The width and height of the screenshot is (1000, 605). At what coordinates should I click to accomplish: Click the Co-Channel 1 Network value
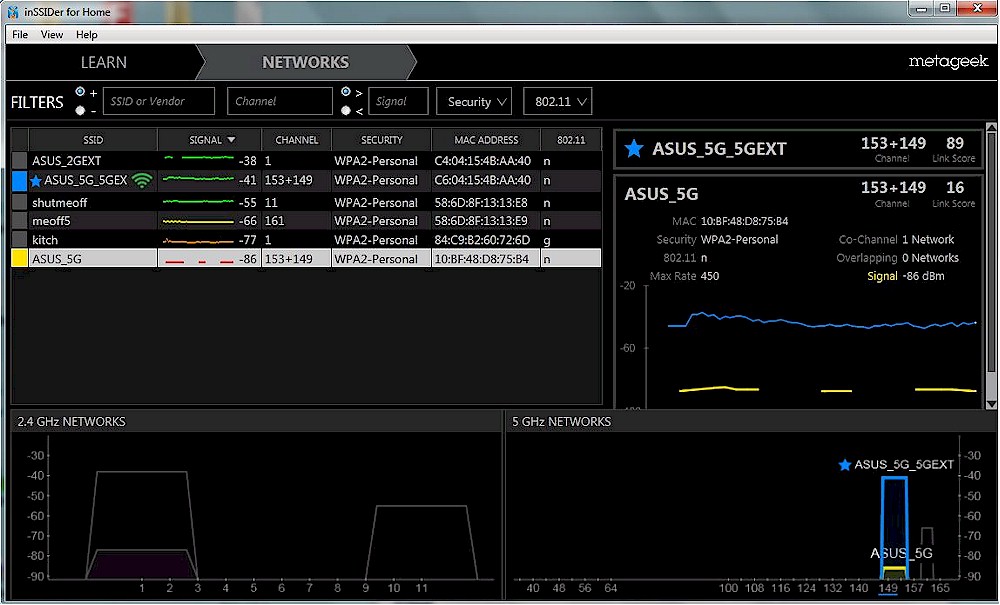[x=928, y=240]
